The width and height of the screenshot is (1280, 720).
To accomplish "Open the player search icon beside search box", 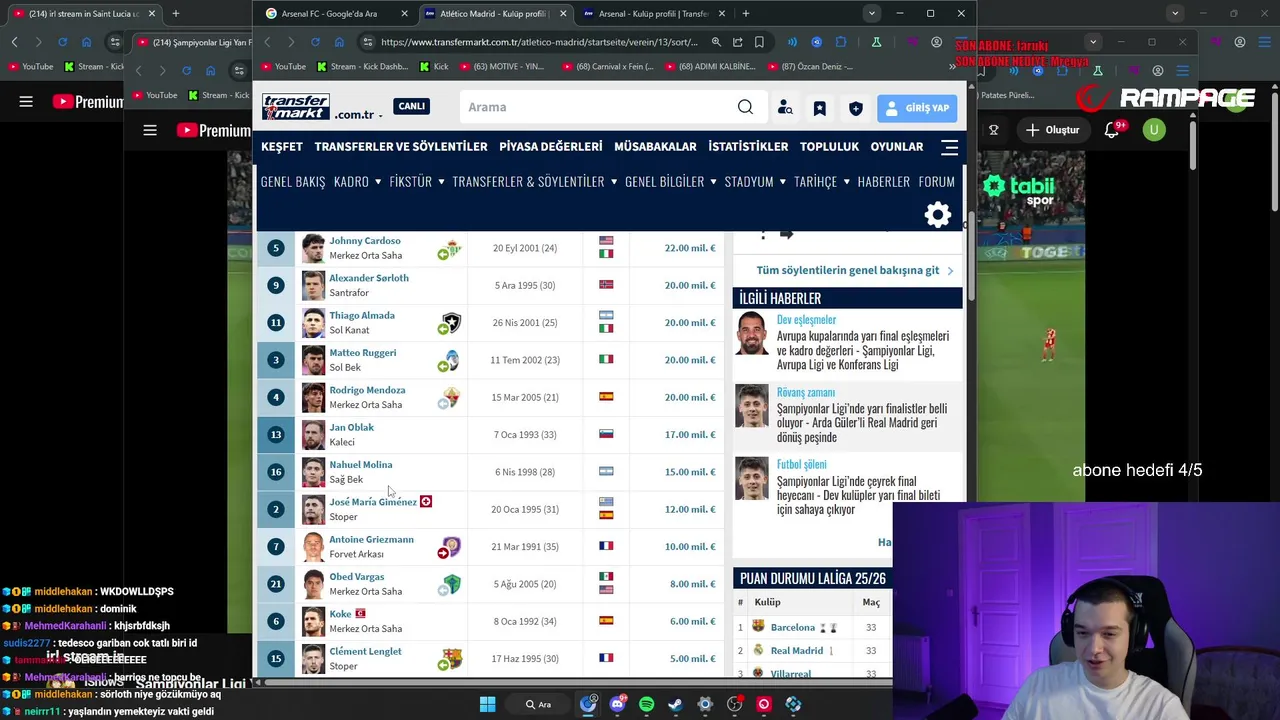I will (785, 108).
